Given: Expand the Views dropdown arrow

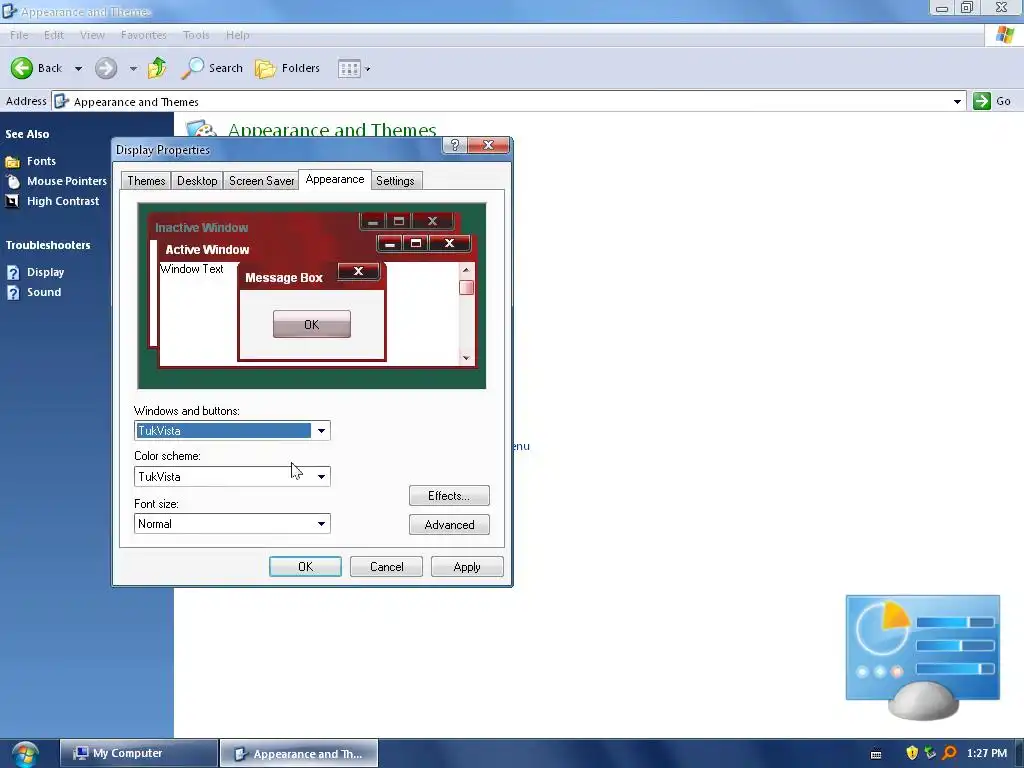Looking at the screenshot, I should [368, 69].
